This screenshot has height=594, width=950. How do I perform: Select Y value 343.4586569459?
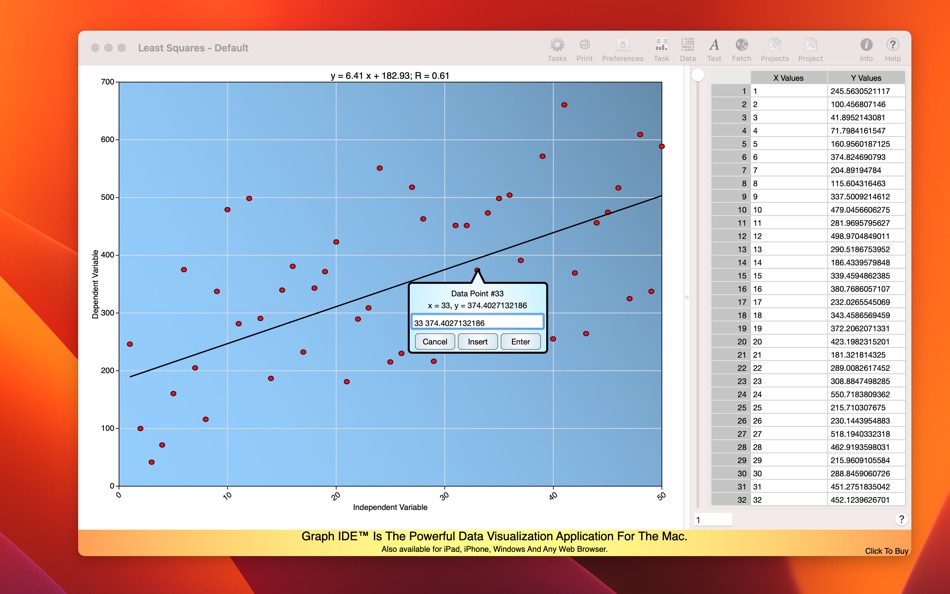tap(866, 315)
